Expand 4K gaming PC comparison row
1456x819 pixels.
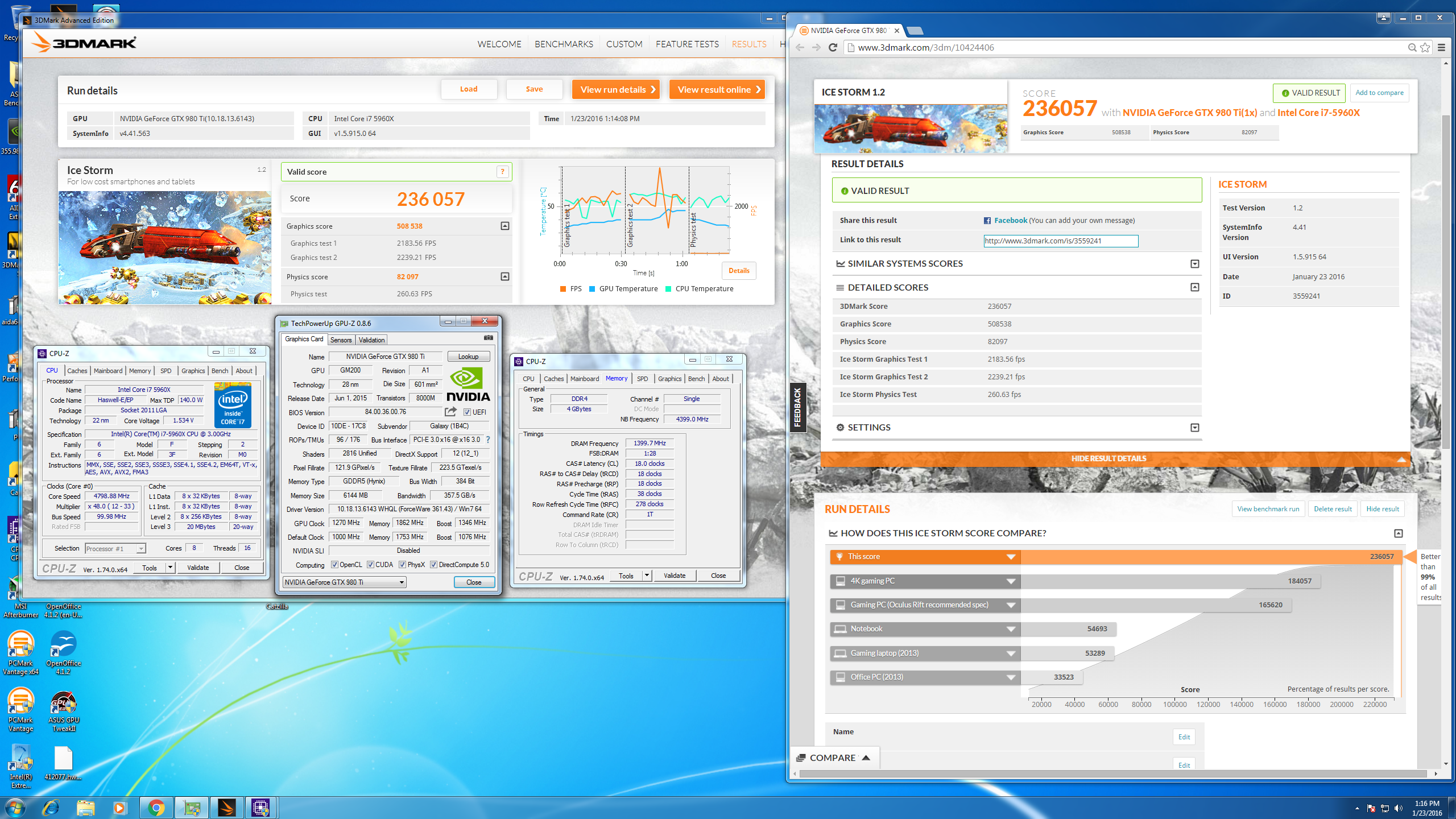(x=1011, y=581)
